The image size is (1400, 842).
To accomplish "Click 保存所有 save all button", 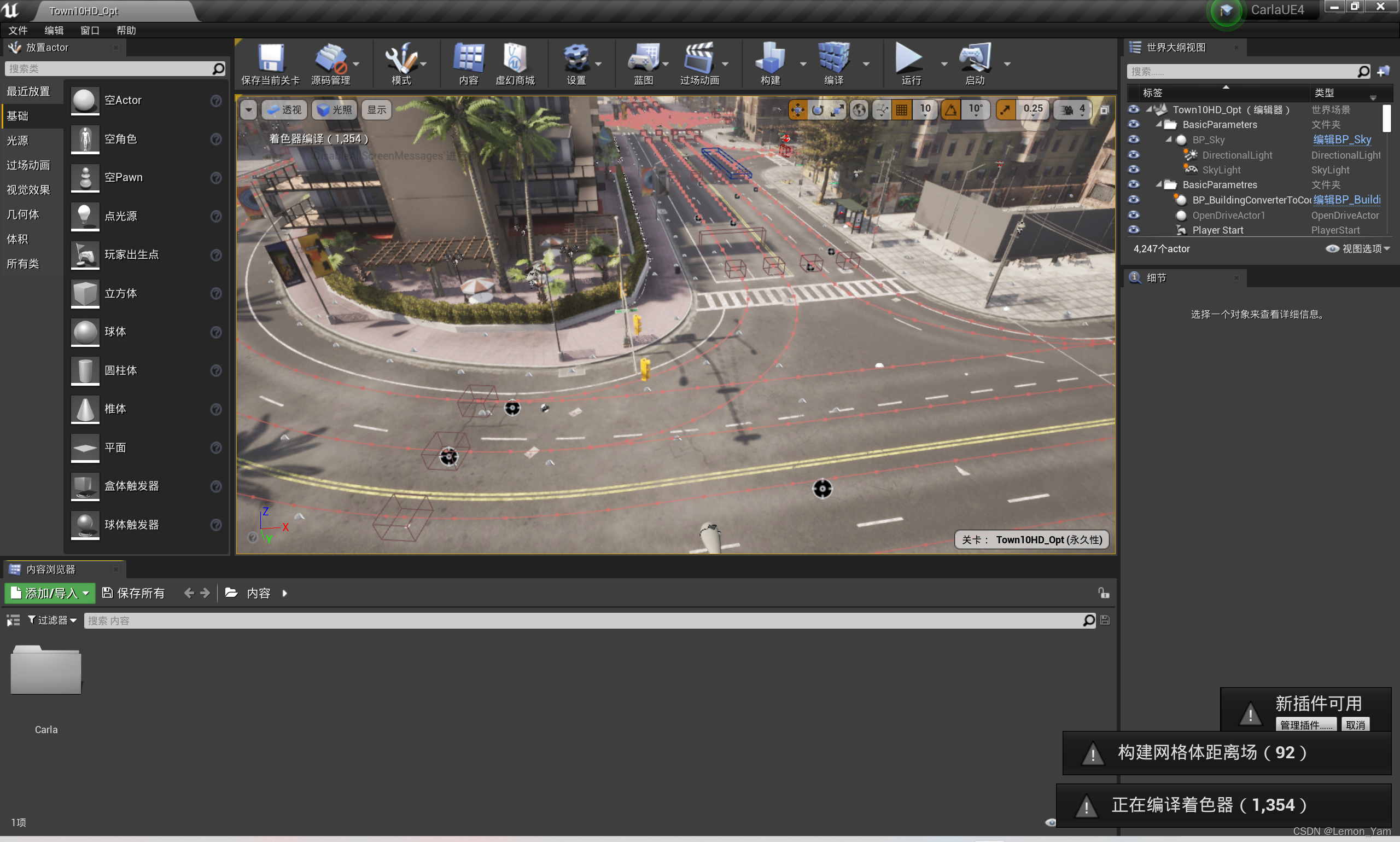I will point(133,593).
